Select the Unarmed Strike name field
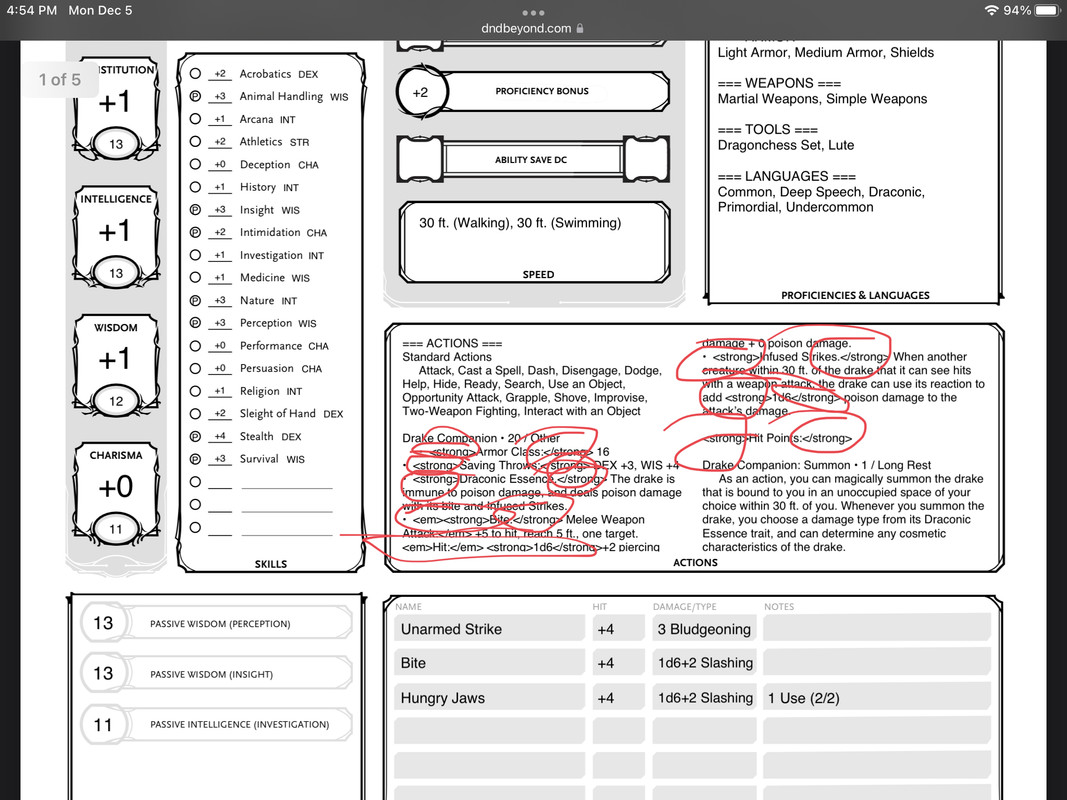Image resolution: width=1067 pixels, height=800 pixels. (x=489, y=629)
